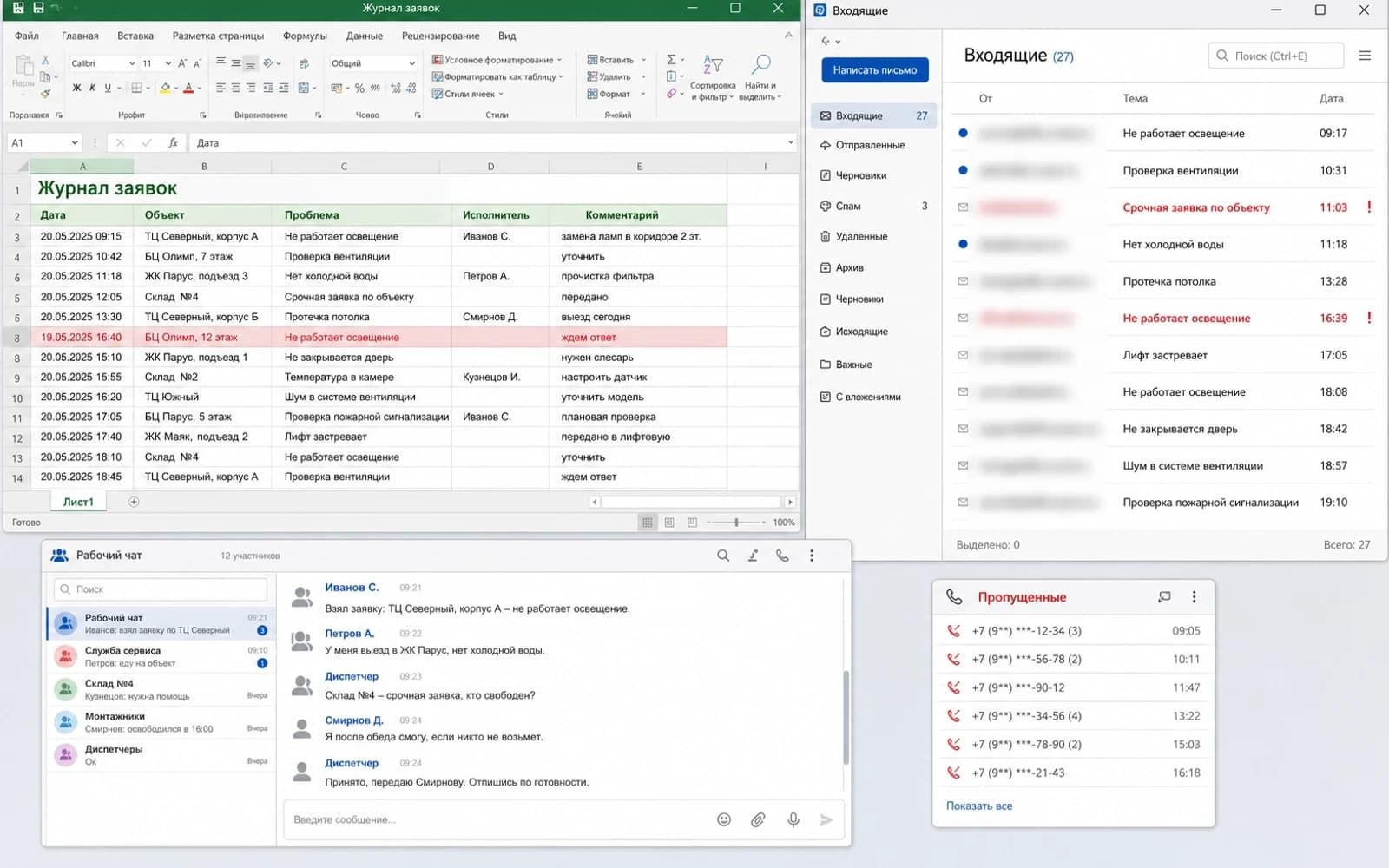This screenshot has height=868, width=1389.
Task: Click Сортировка и фильтр in Excel ribbon
Action: (713, 77)
